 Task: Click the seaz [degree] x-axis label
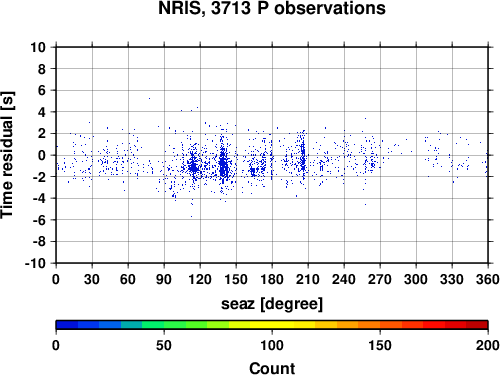[272, 304]
